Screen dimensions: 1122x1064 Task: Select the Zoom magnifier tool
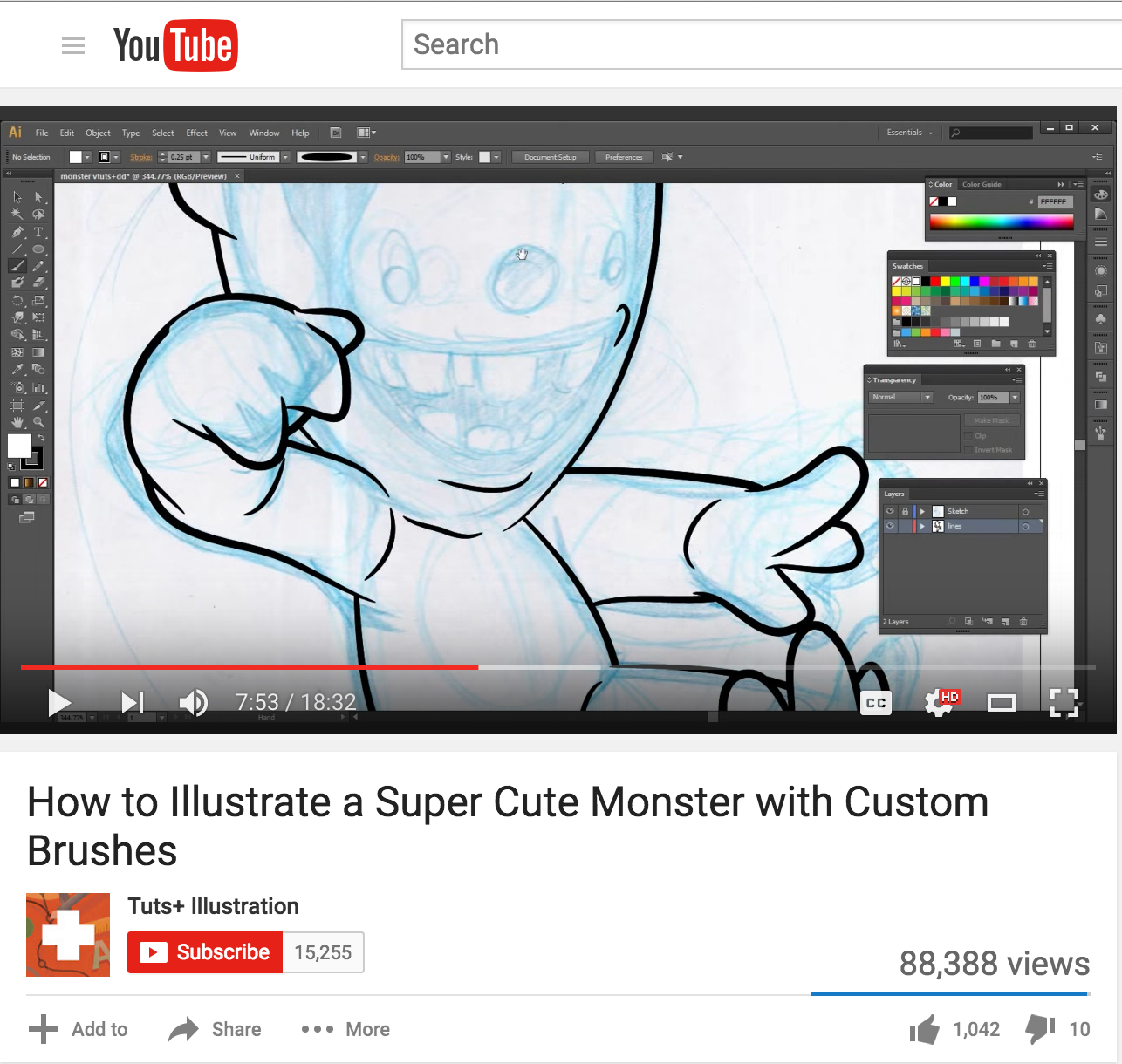pyautogui.click(x=38, y=422)
